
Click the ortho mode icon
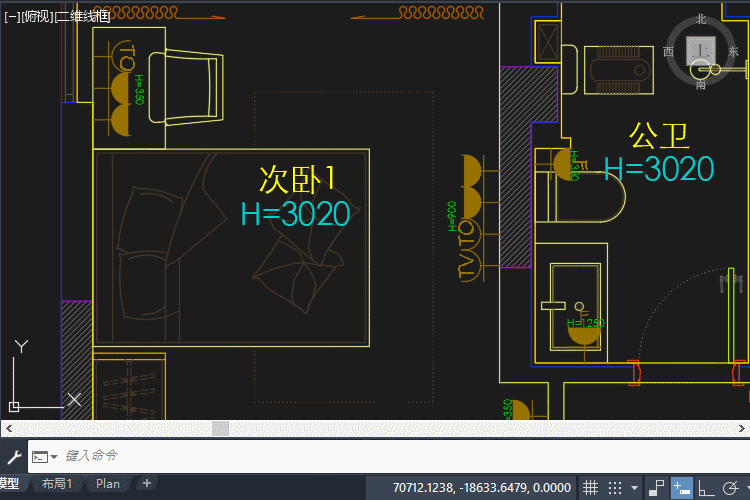click(x=706, y=488)
